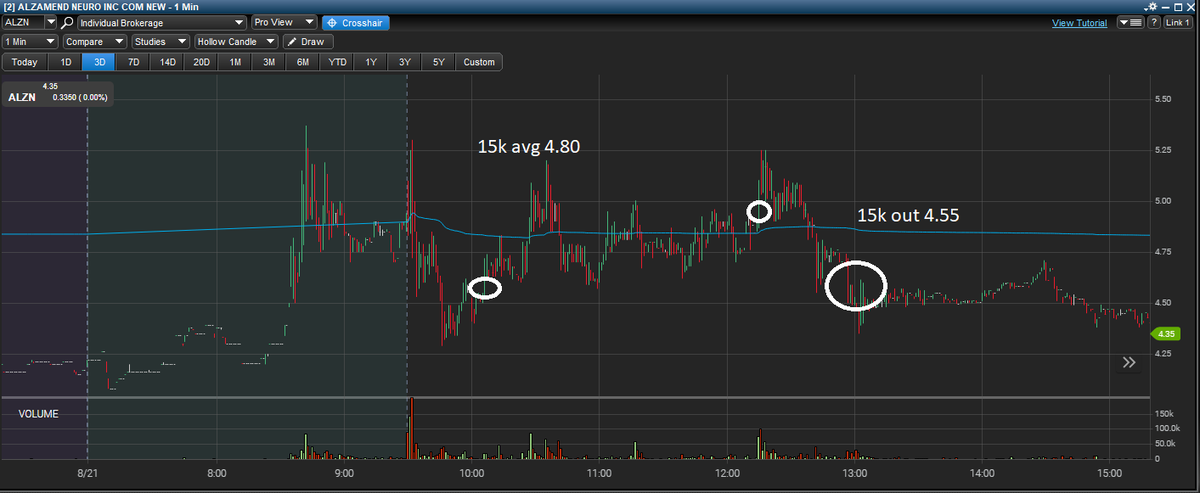The image size is (1200, 493).
Task: Click the 12:00 time axis label
Action: (x=727, y=472)
